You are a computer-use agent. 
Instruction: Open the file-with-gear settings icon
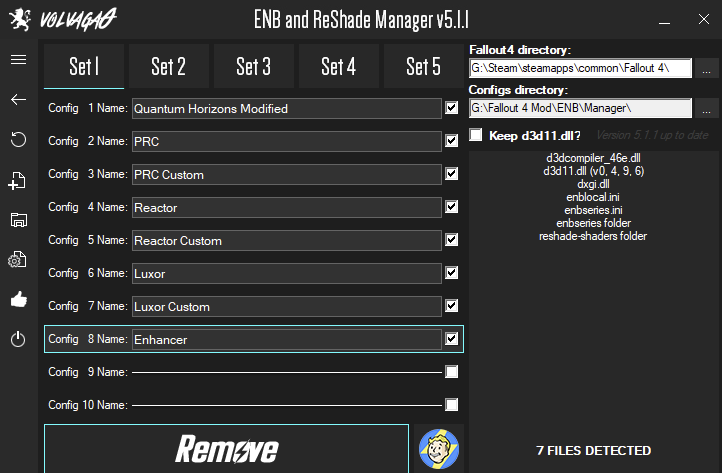[17, 260]
